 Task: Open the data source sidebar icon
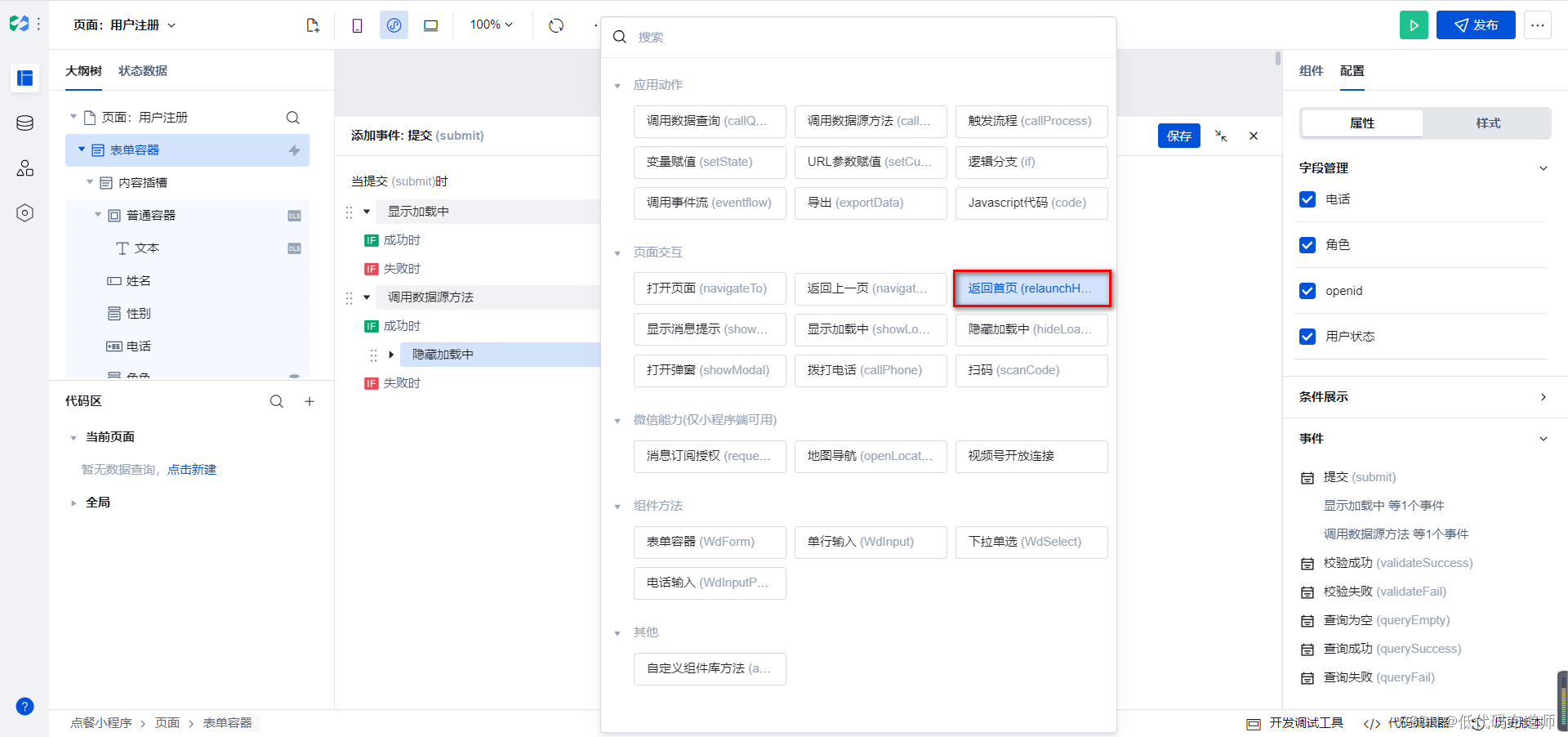[24, 123]
